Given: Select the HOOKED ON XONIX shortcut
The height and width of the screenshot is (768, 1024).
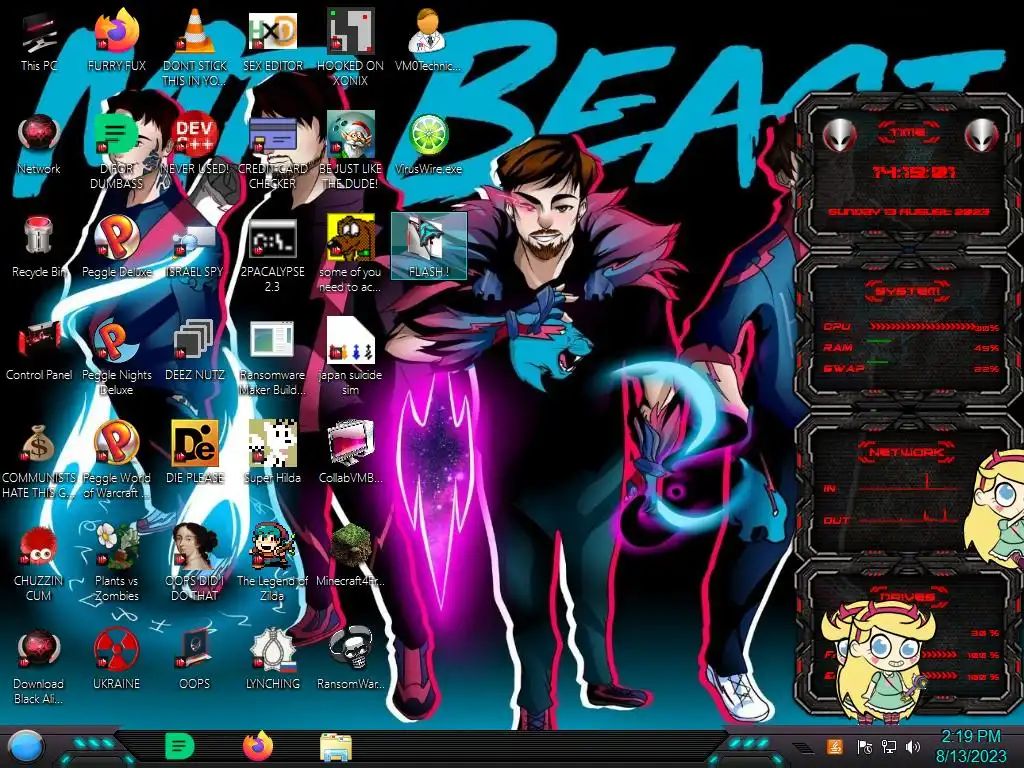Looking at the screenshot, I should click(350, 48).
